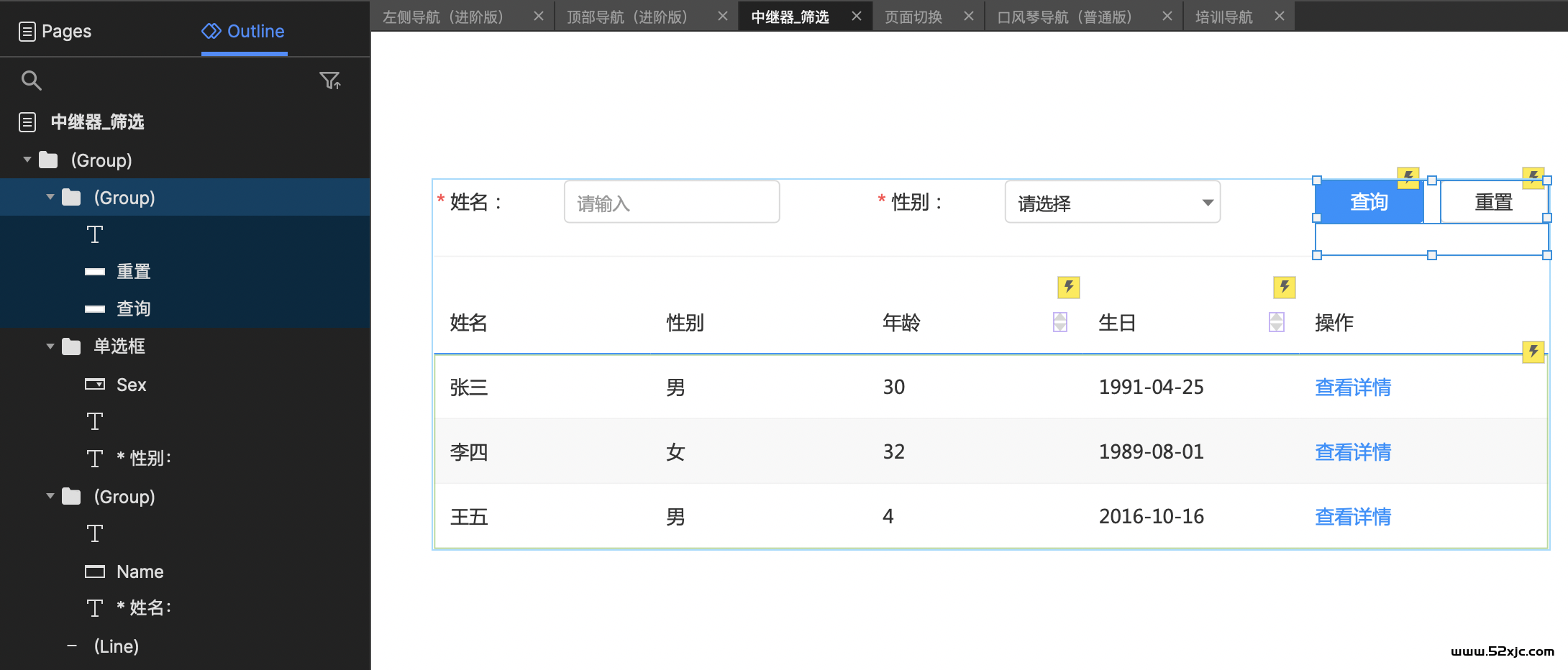The width and height of the screenshot is (1568, 670).
Task: Switch to the 页面切换 document tab
Action: pos(913,17)
